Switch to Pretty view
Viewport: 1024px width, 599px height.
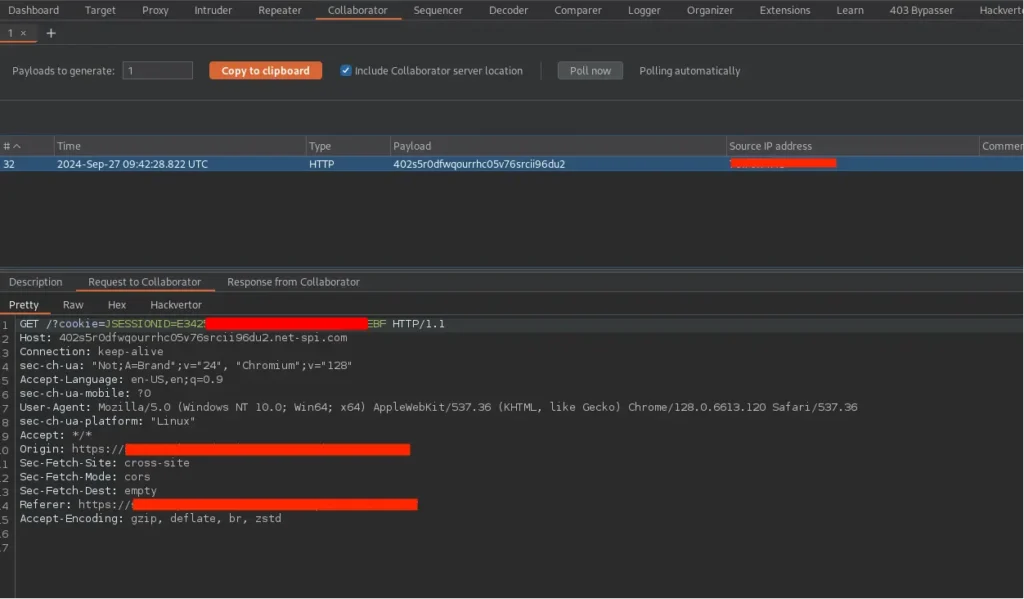pos(24,305)
